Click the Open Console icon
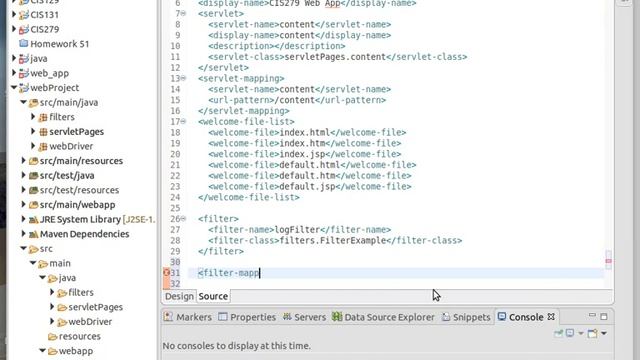Image resolution: width=640 pixels, height=360 pixels. [x=592, y=333]
